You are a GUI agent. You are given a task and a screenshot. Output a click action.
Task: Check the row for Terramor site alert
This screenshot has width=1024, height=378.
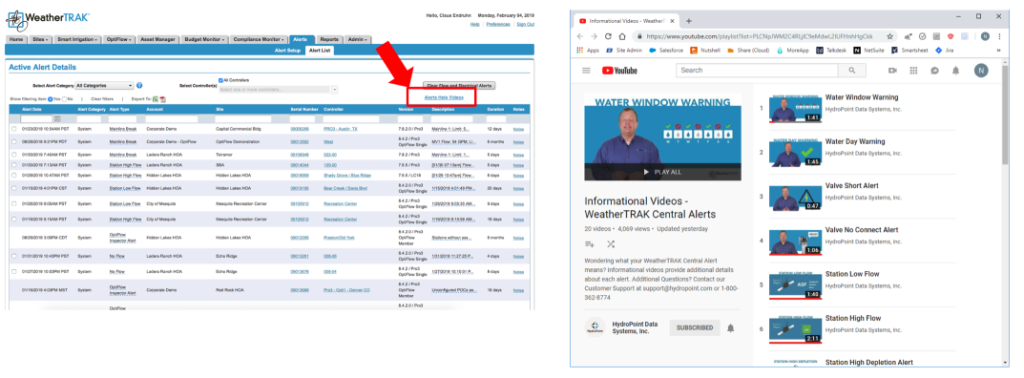coord(14,155)
